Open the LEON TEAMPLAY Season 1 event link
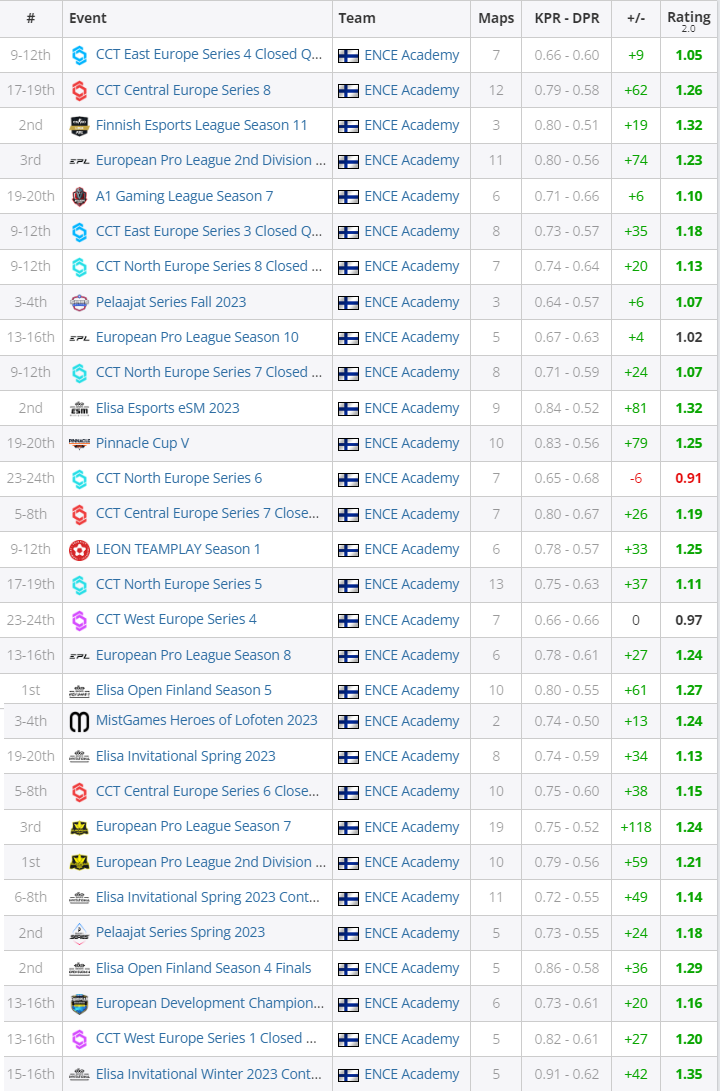Image resolution: width=720 pixels, height=1091 pixels. tap(178, 549)
